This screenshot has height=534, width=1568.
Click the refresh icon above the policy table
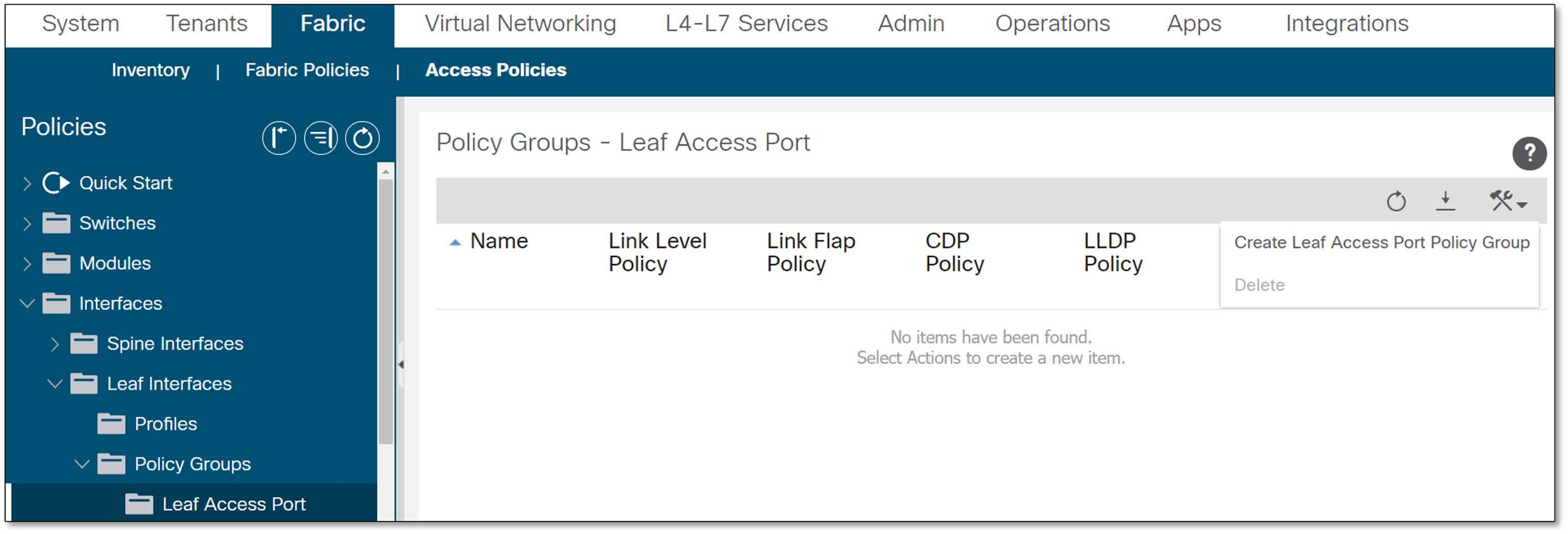[1398, 201]
